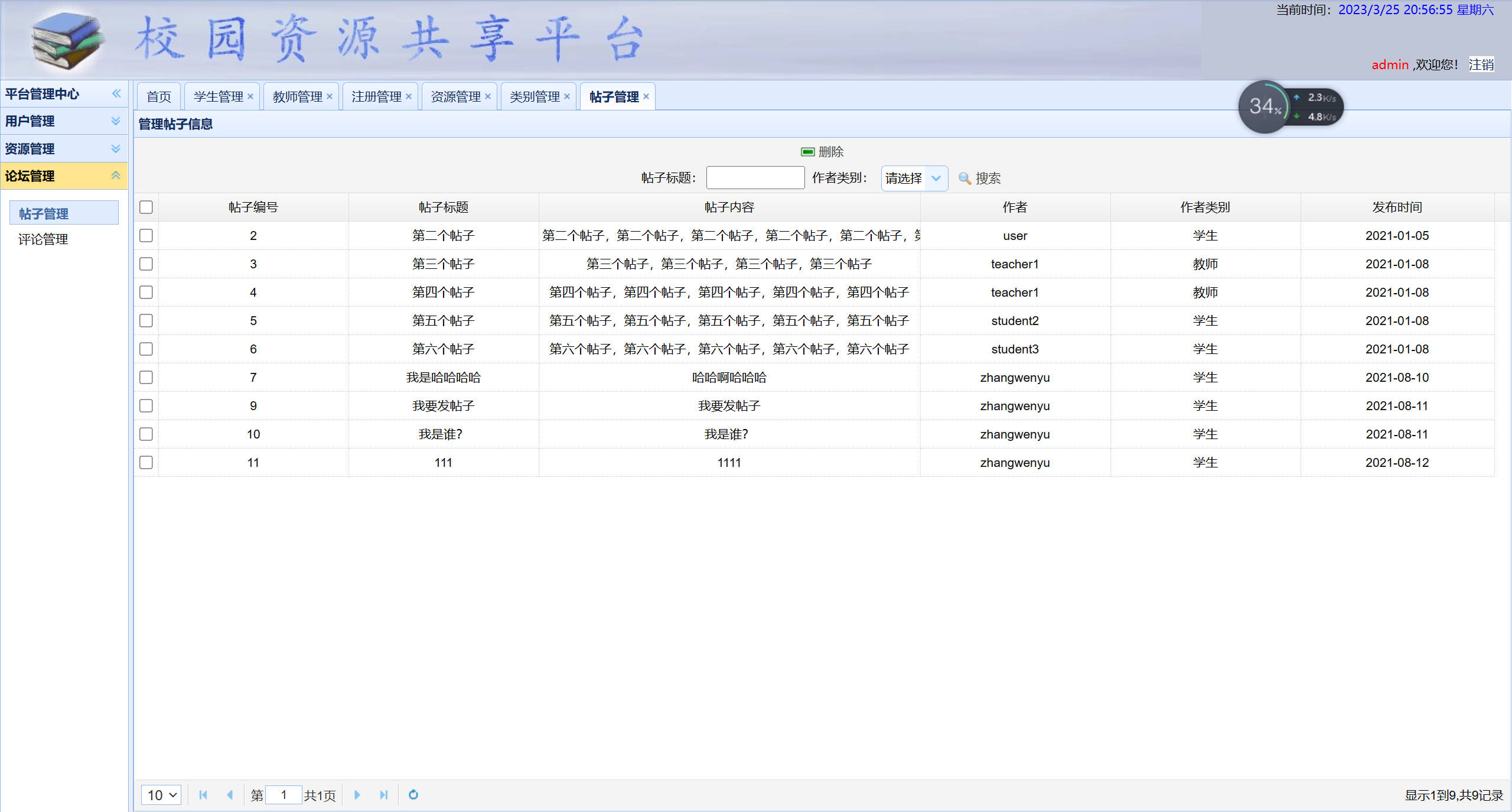The height and width of the screenshot is (812, 1512).
Task: Select 评论管理 in the sidebar
Action: [43, 239]
